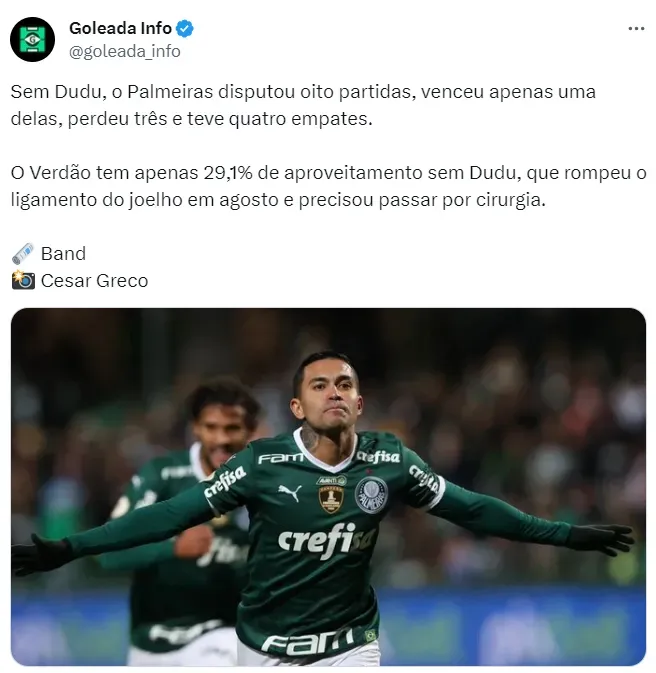Click the camera emoji beside Cesar Greco
656x673 pixels.
pyautogui.click(x=23, y=280)
